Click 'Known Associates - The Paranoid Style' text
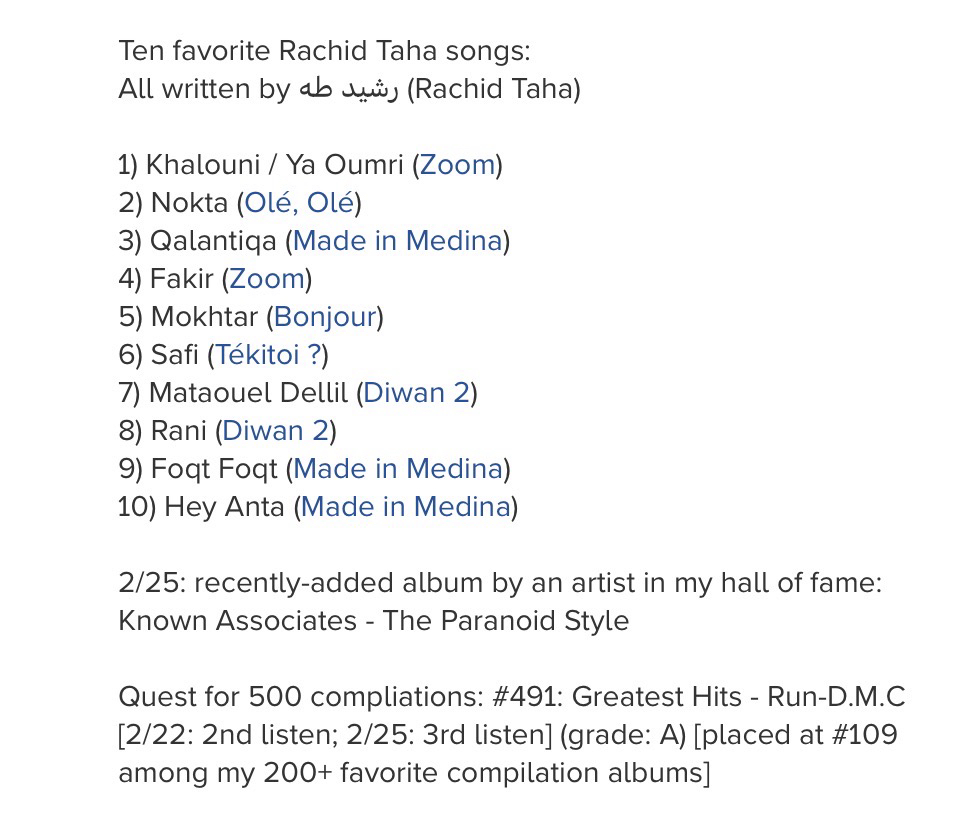Viewport: 975px width, 814px height. pyautogui.click(x=373, y=621)
